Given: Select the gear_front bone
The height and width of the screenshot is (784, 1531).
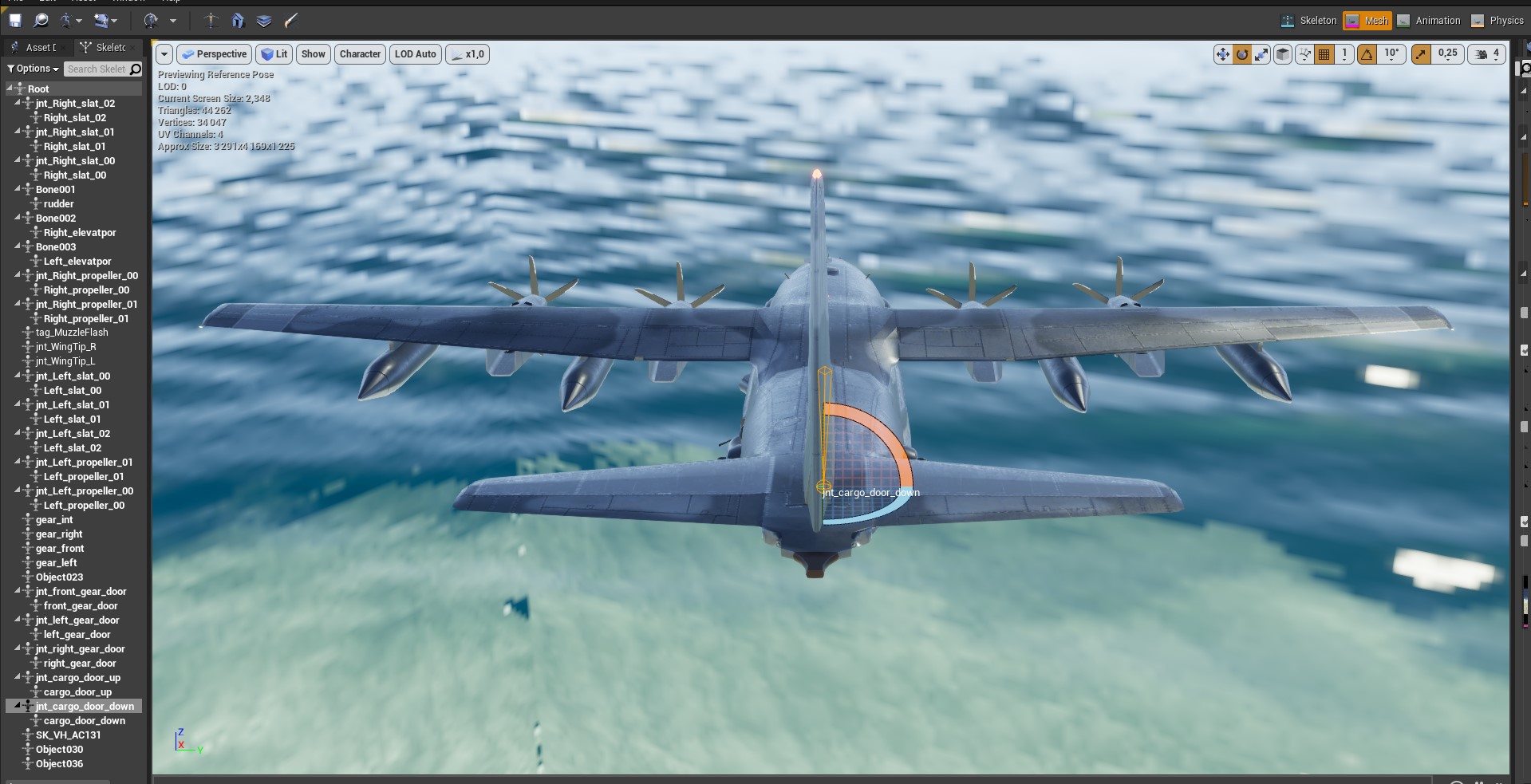Looking at the screenshot, I should [59, 548].
